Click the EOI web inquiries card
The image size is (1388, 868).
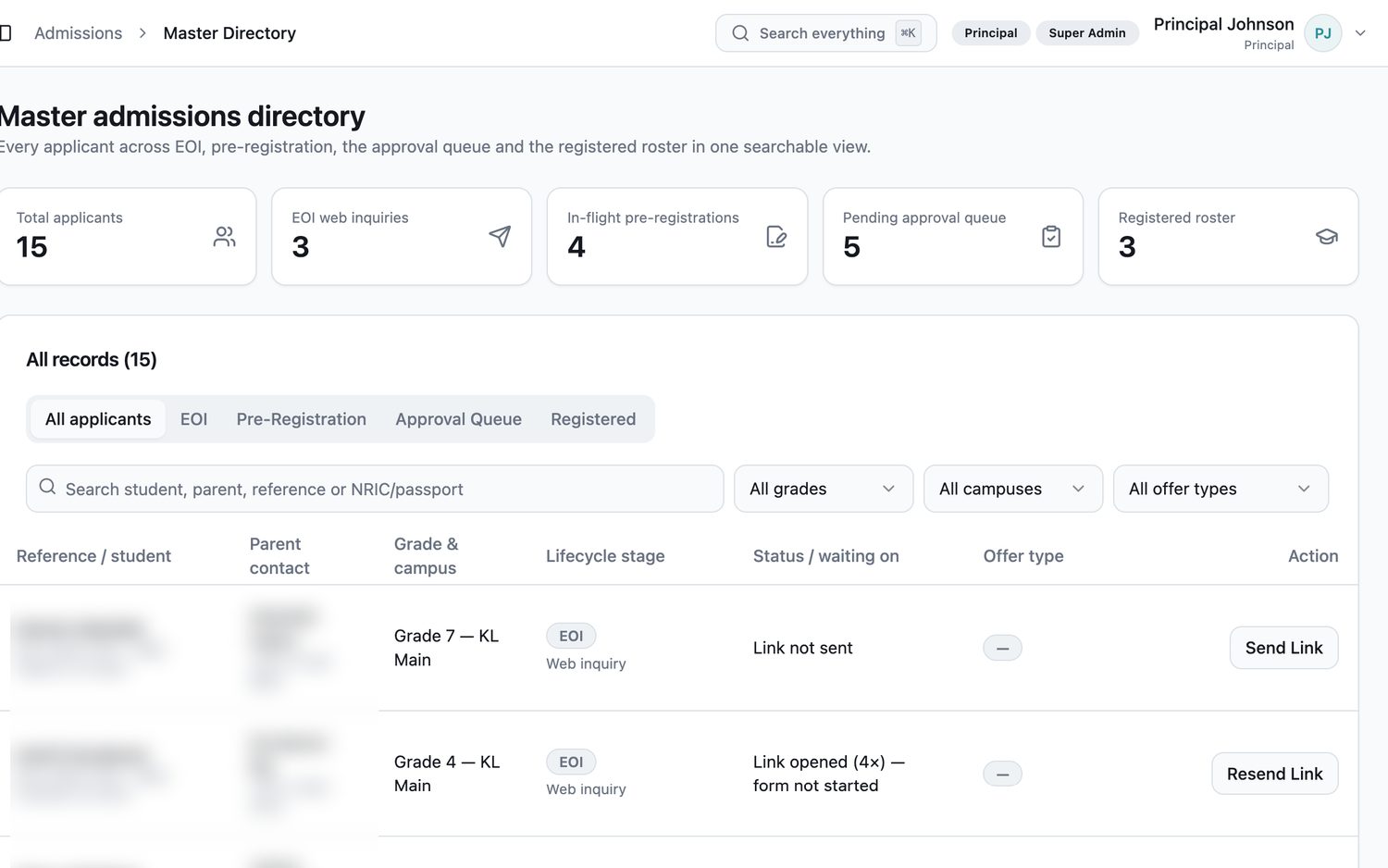(402, 237)
